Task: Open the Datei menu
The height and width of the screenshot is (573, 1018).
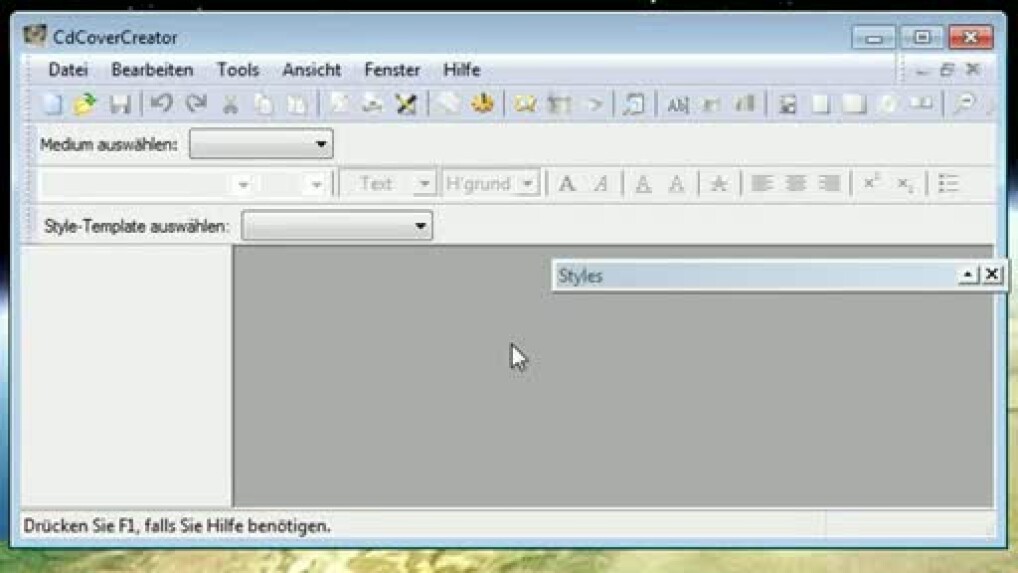Action: click(68, 70)
